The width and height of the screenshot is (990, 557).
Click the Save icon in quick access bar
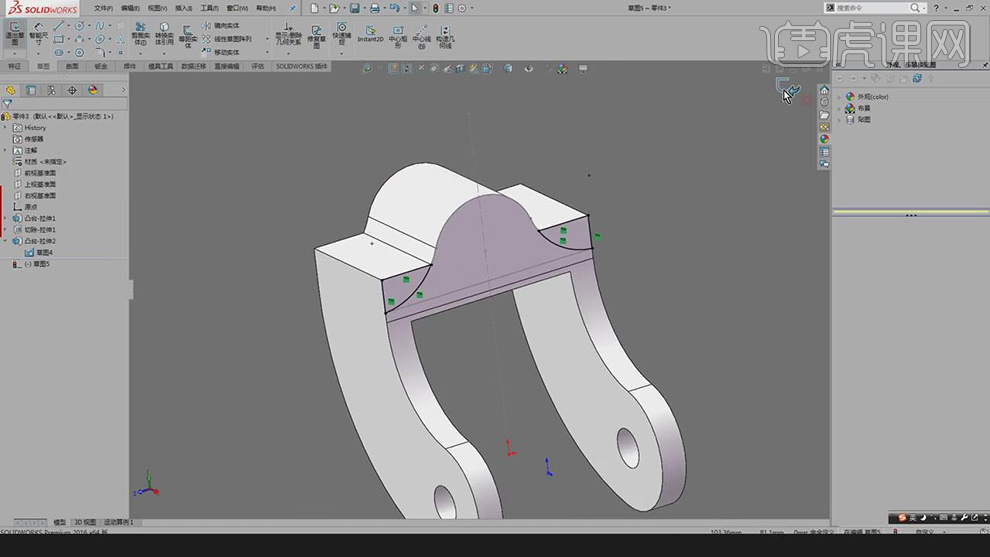pyautogui.click(x=355, y=8)
